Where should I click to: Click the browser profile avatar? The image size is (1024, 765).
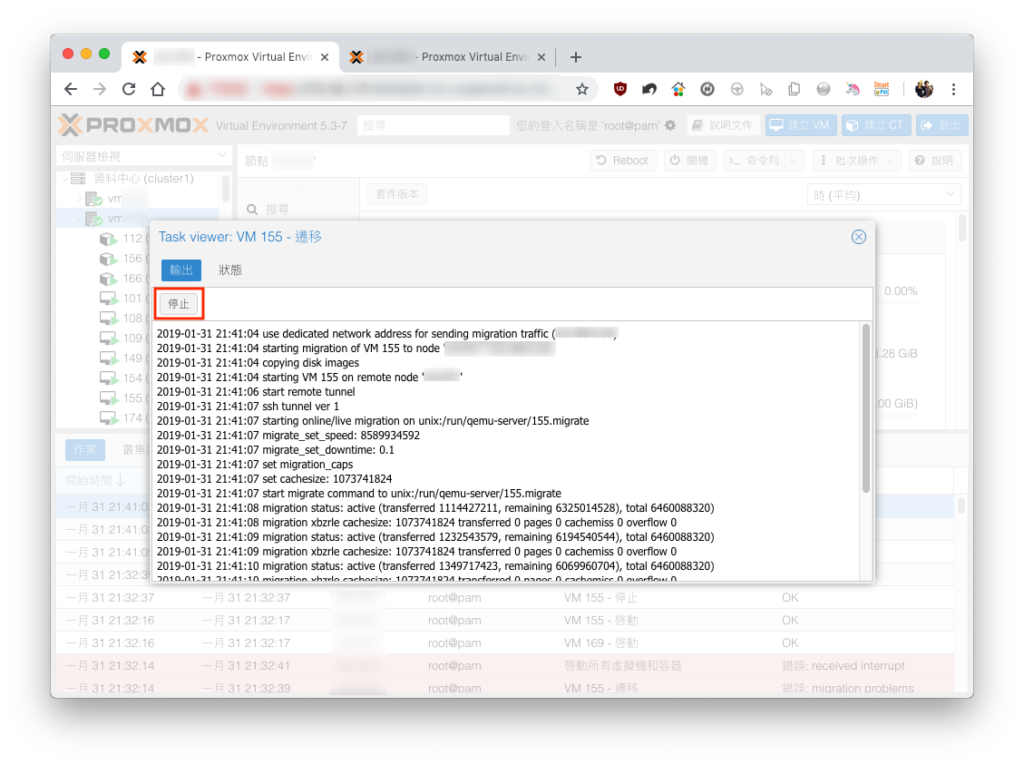[924, 90]
